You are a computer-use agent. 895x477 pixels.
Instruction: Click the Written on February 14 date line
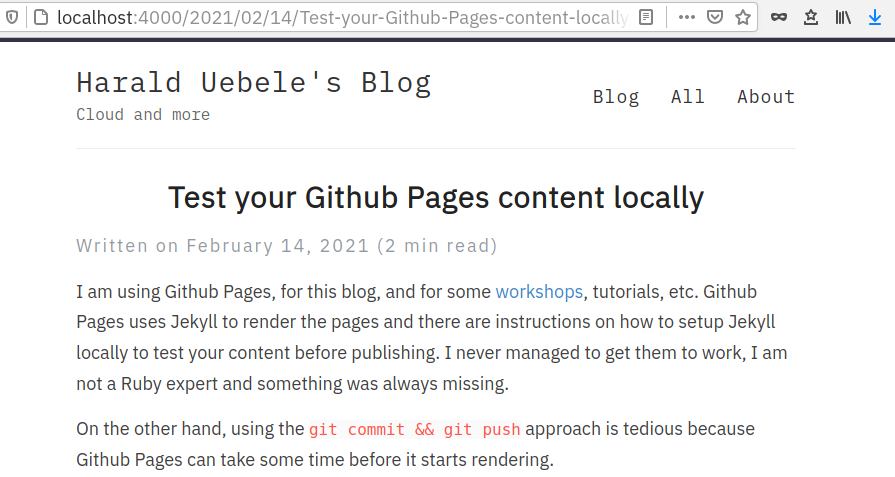pos(287,246)
